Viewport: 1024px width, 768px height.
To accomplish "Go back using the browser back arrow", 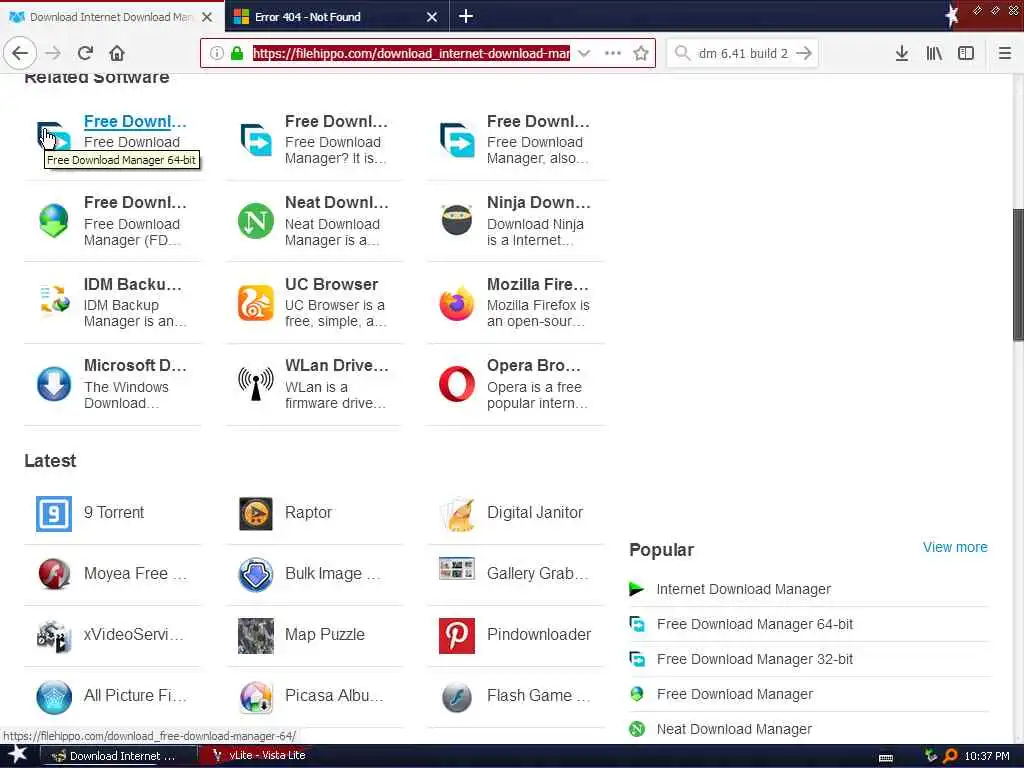I will (20, 53).
